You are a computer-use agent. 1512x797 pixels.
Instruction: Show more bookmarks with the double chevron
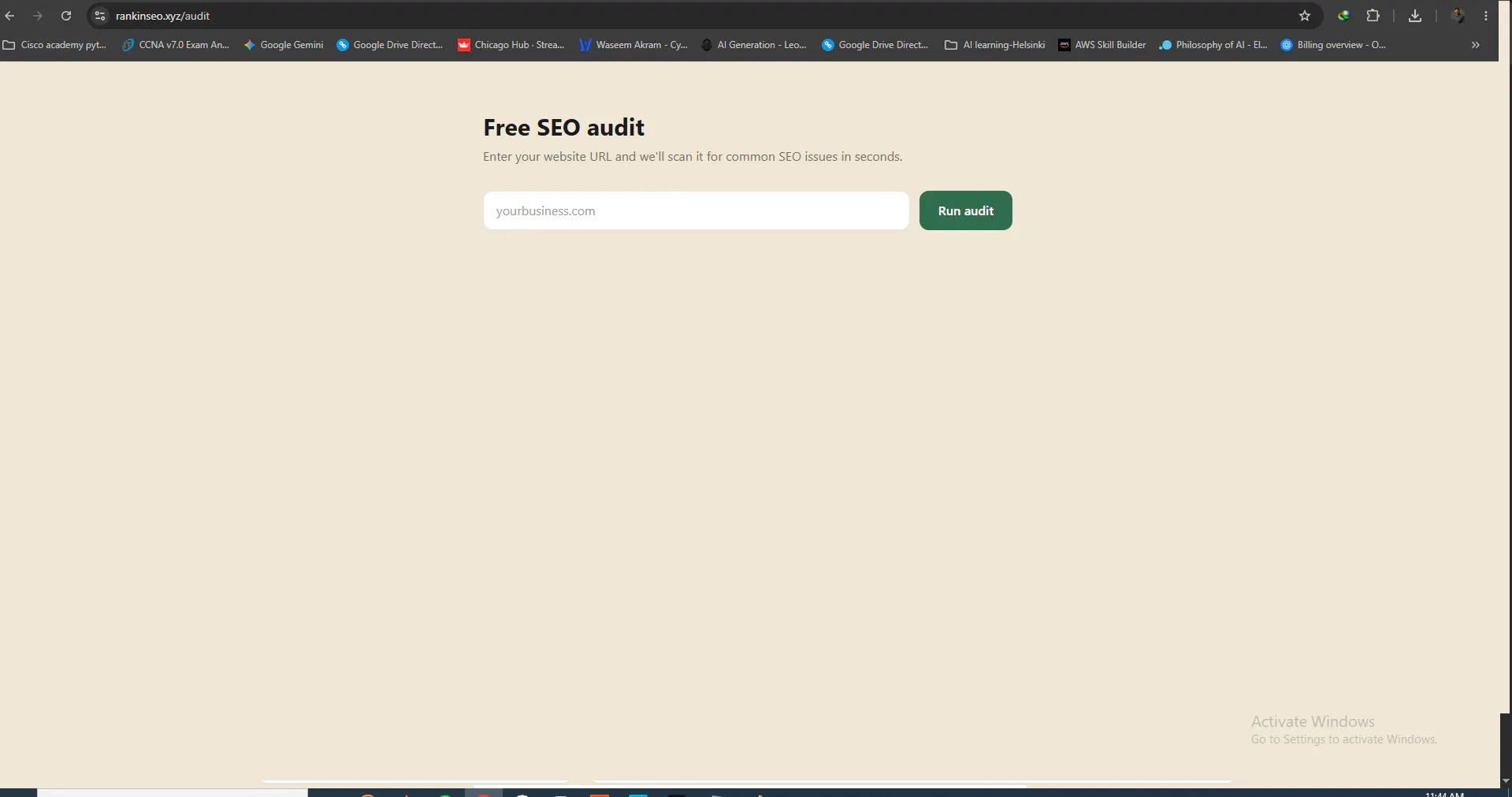click(x=1476, y=45)
